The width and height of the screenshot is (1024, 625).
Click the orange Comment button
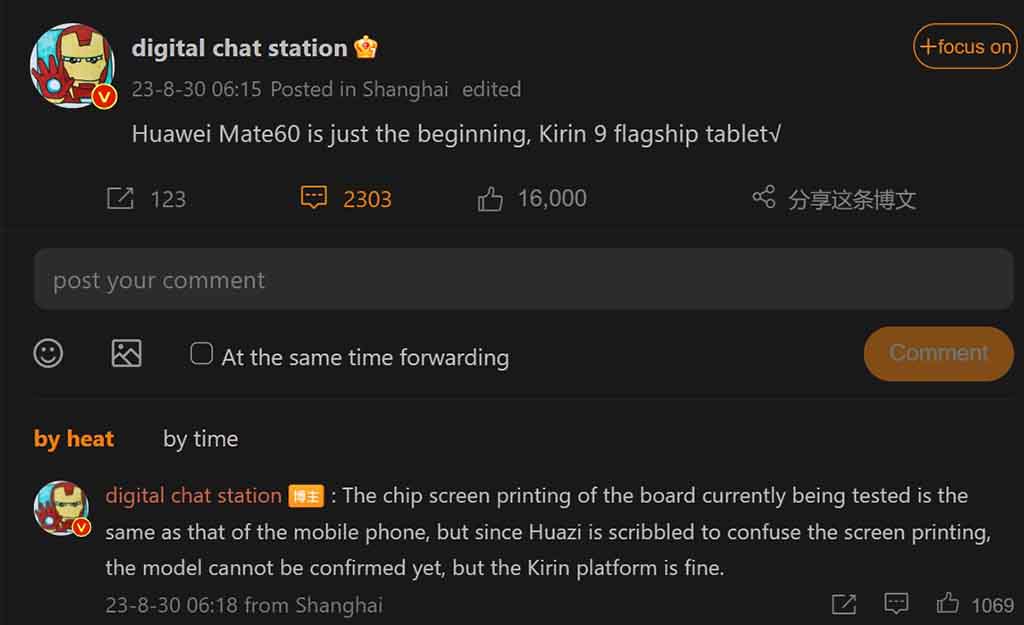coord(938,353)
